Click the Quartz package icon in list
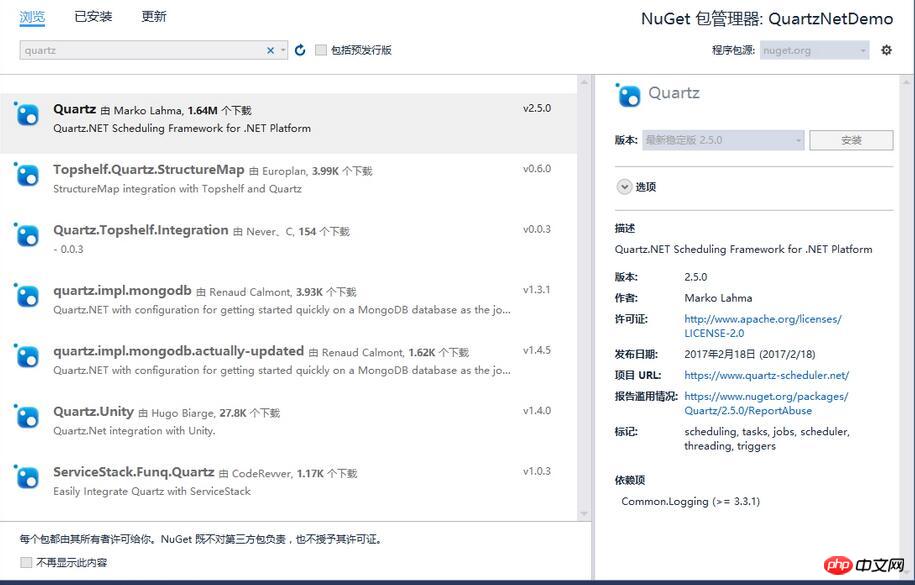The height and width of the screenshot is (585, 915). [x=27, y=114]
